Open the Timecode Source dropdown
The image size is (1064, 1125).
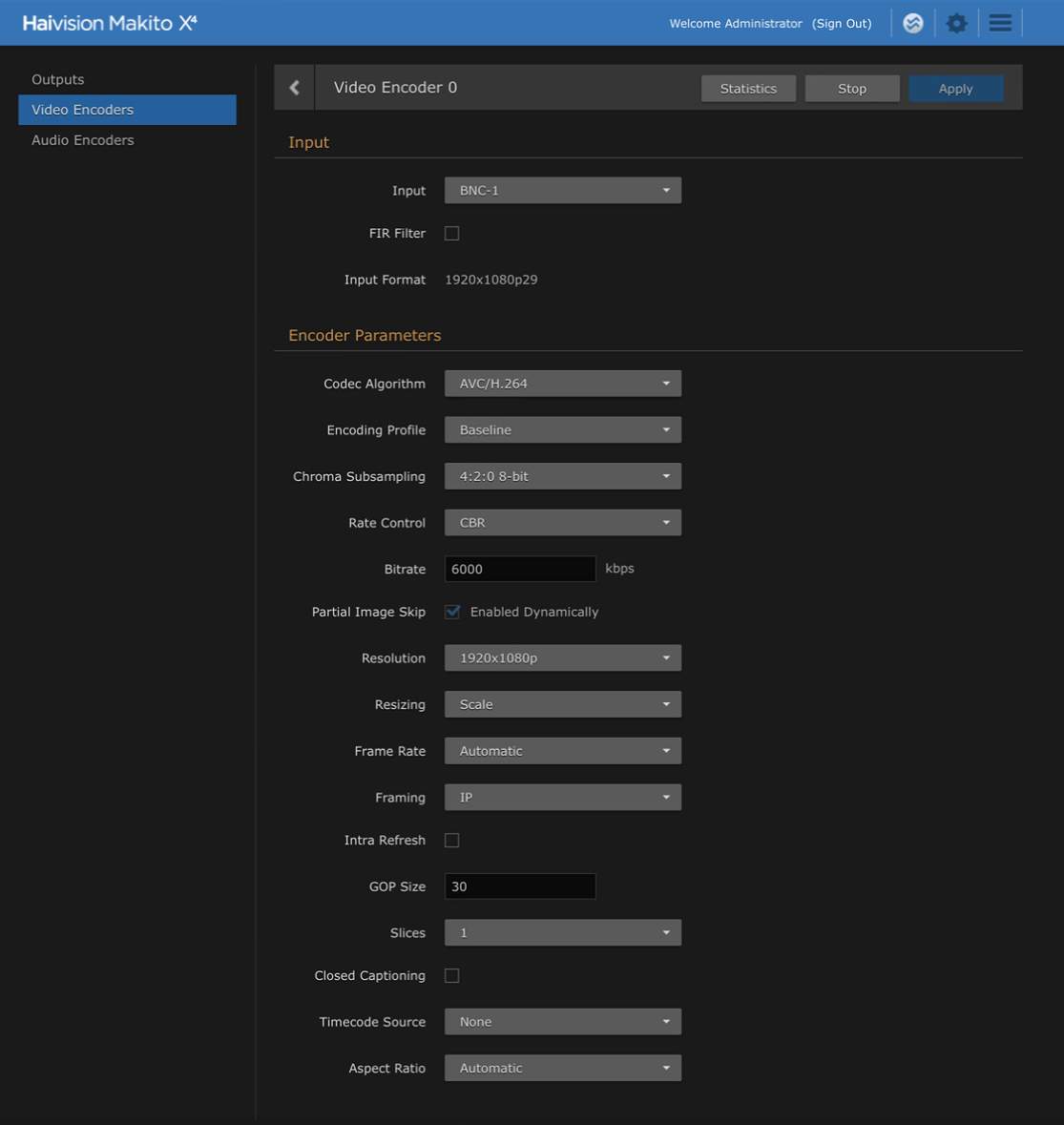coord(563,1022)
